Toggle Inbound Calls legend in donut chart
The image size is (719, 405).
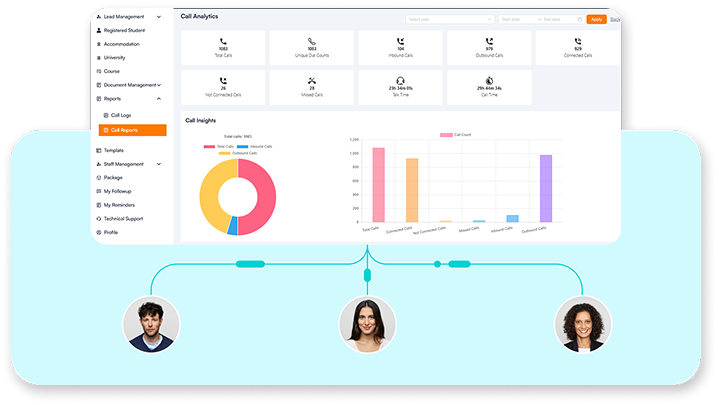pyautogui.click(x=257, y=146)
